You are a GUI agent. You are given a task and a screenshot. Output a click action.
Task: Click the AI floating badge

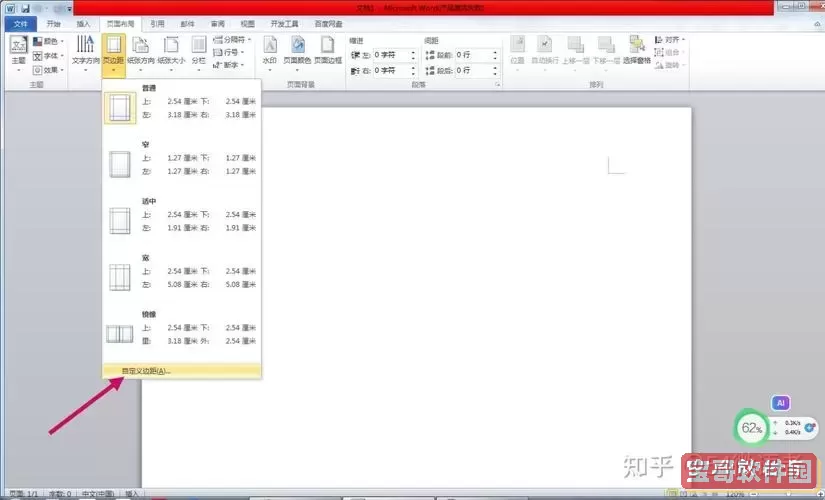pos(781,403)
